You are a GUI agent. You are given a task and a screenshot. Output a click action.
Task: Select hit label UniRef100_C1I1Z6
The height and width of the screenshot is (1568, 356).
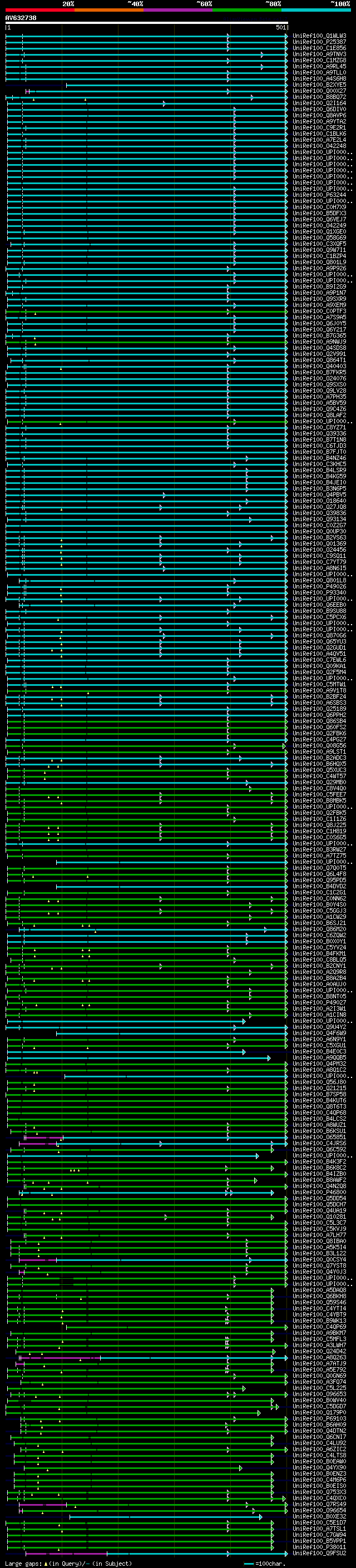click(319, 819)
